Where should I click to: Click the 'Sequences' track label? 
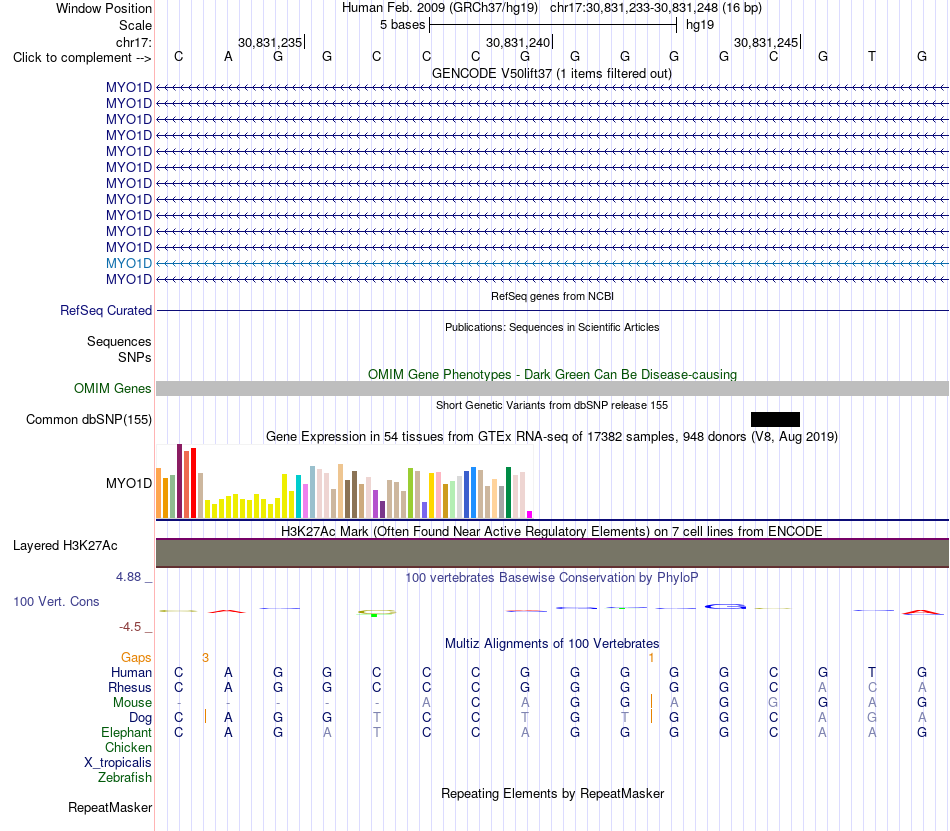(x=119, y=342)
